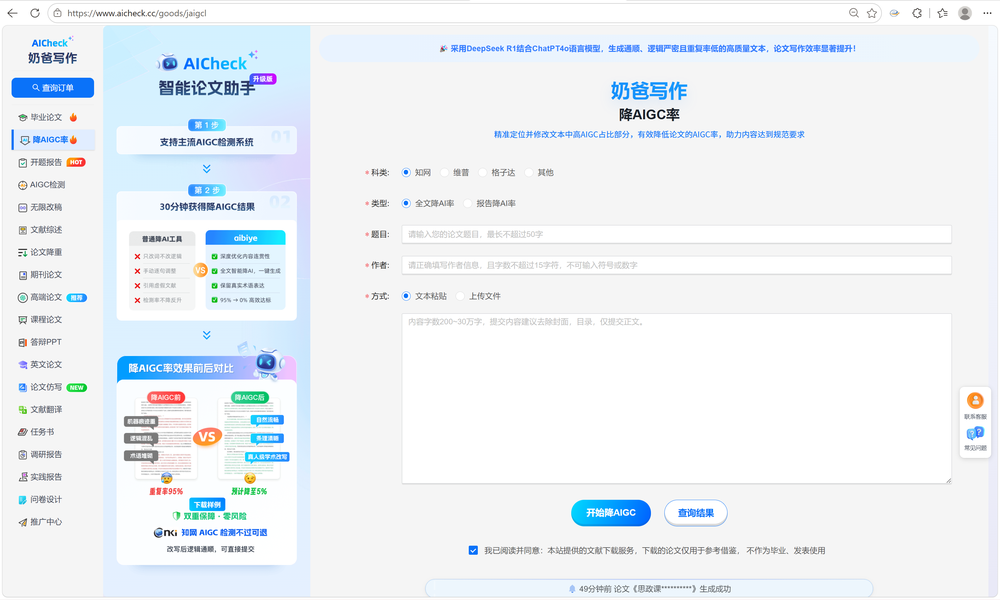Click the DeepSeek R1 announcement banner
This screenshot has height=600, width=1000.
[648, 48]
